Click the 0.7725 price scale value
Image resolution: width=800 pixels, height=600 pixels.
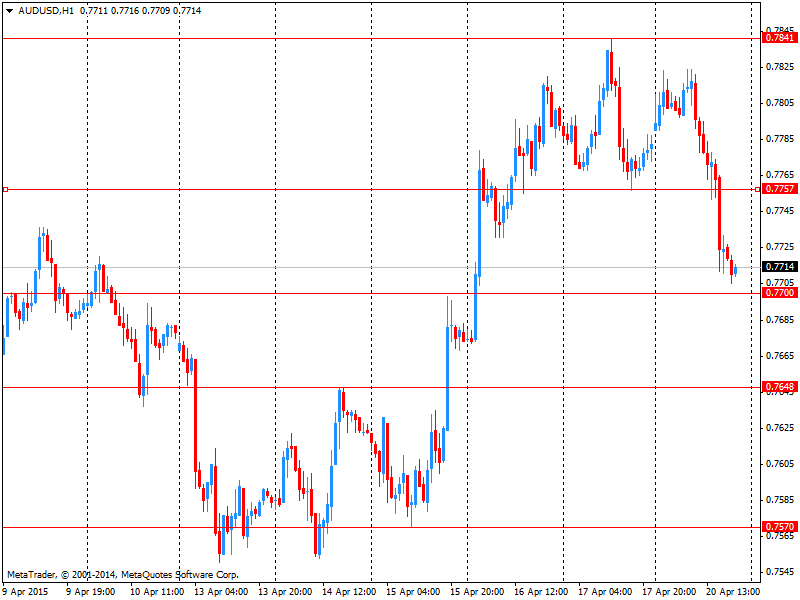click(x=780, y=247)
